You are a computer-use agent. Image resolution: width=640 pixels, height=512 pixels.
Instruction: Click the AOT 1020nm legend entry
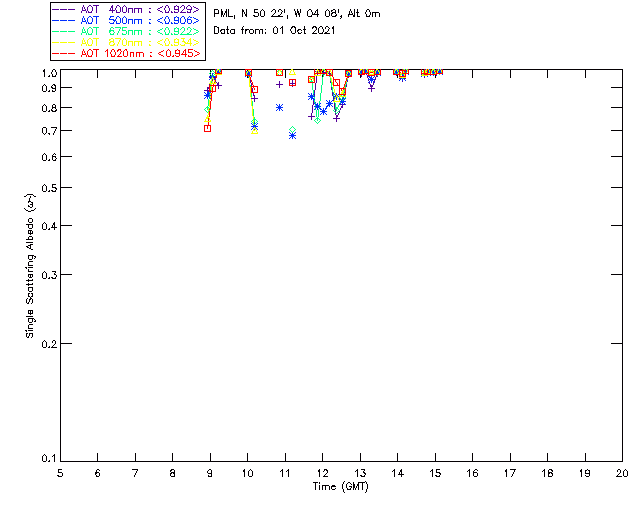coord(126,53)
